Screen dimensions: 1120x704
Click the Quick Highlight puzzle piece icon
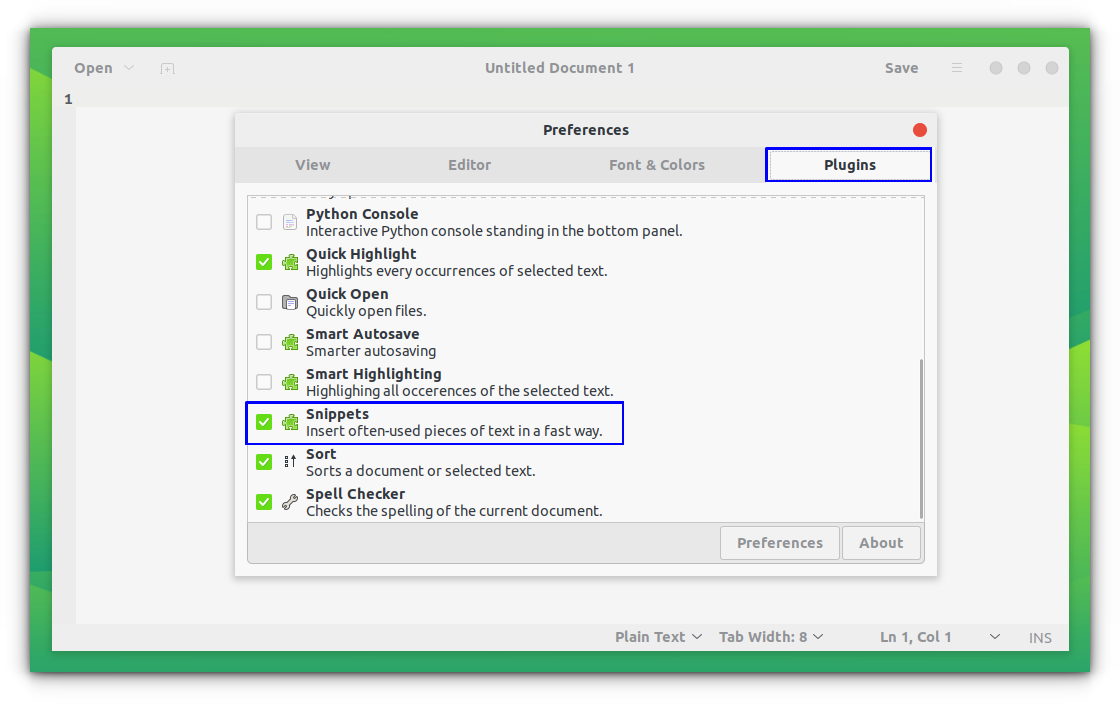coord(290,261)
